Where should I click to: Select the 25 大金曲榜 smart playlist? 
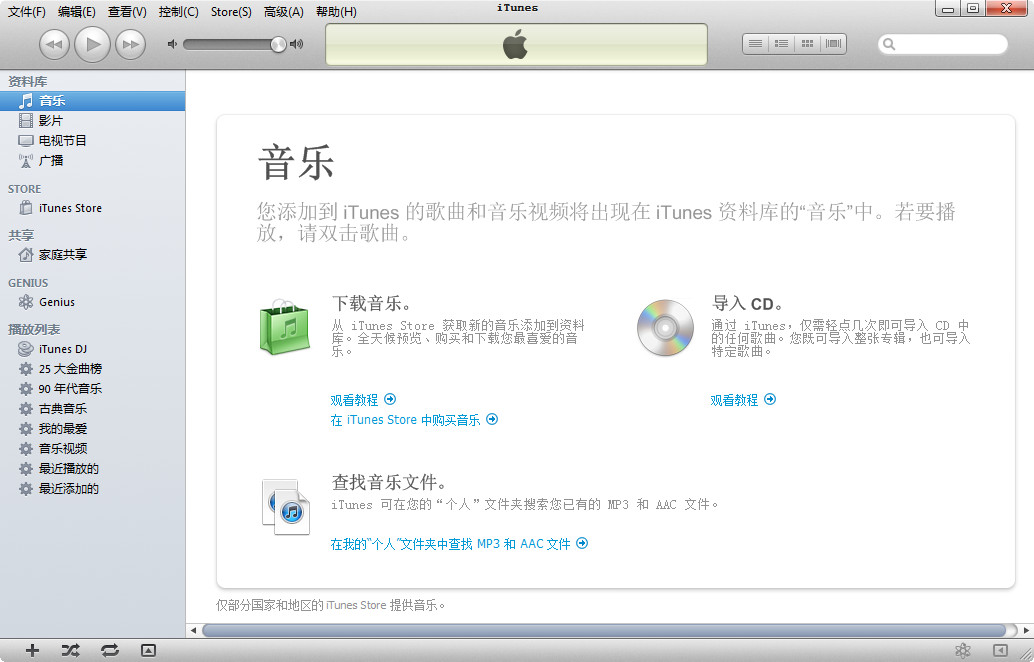[92, 369]
